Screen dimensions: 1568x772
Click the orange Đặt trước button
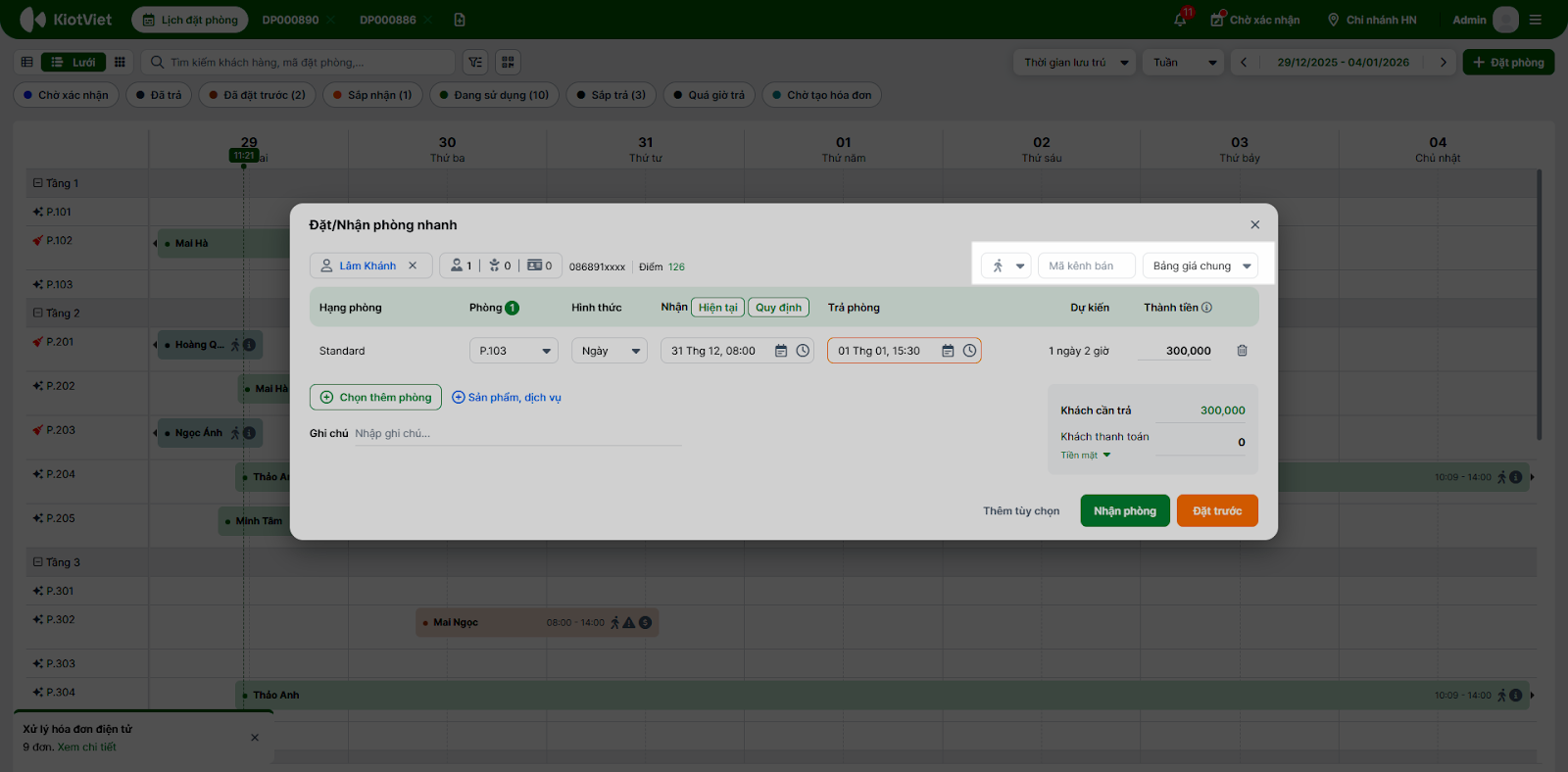[1216, 510]
